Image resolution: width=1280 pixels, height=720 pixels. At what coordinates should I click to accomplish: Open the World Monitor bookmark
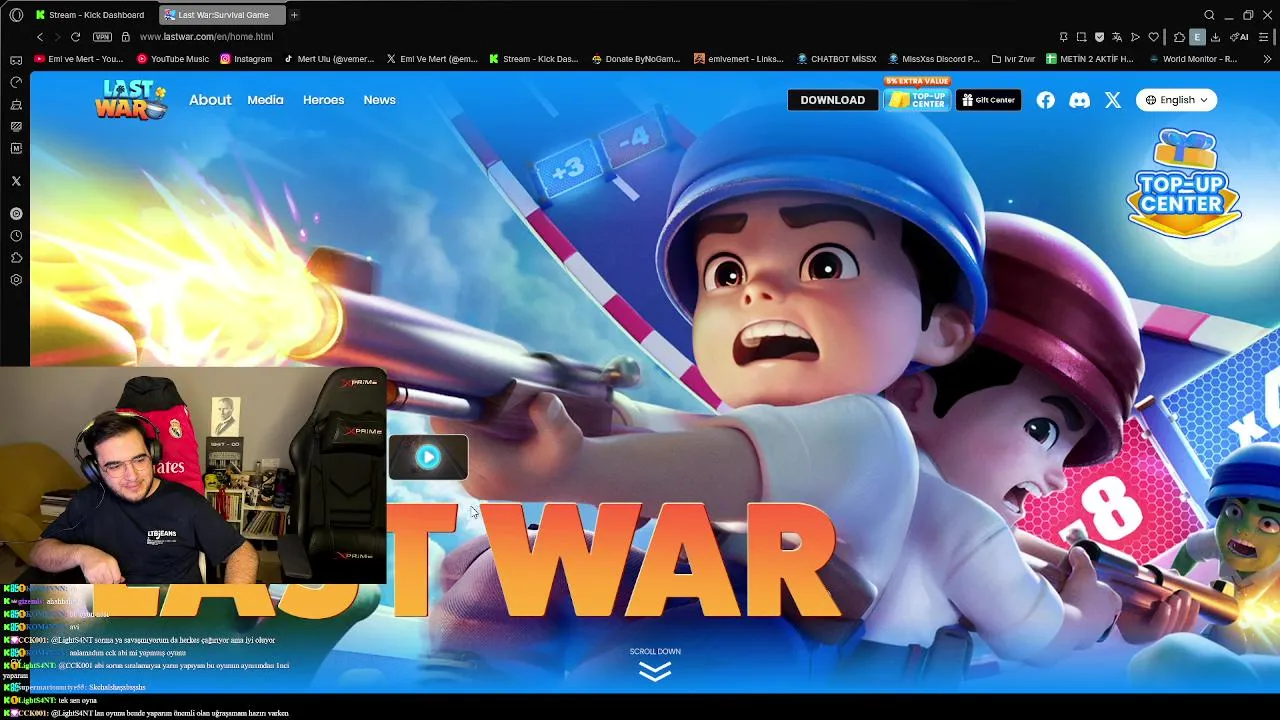tap(1192, 59)
